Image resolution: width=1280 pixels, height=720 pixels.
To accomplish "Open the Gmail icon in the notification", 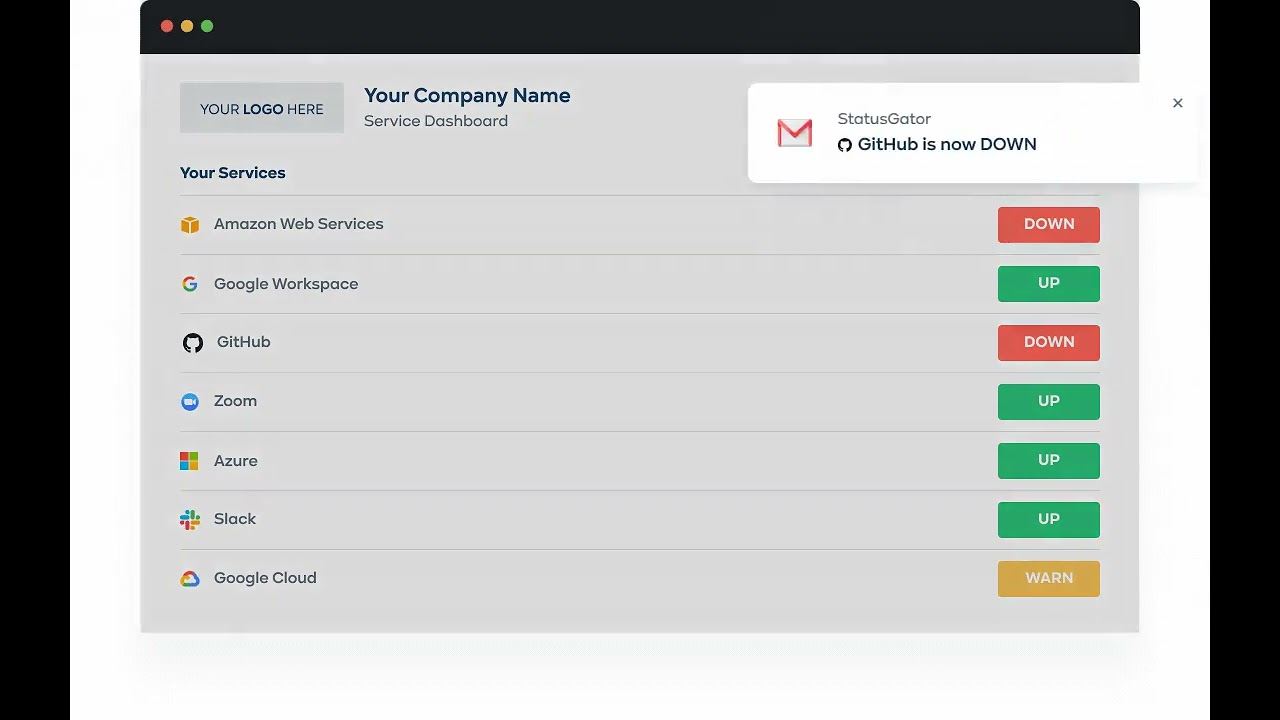I will [795, 133].
